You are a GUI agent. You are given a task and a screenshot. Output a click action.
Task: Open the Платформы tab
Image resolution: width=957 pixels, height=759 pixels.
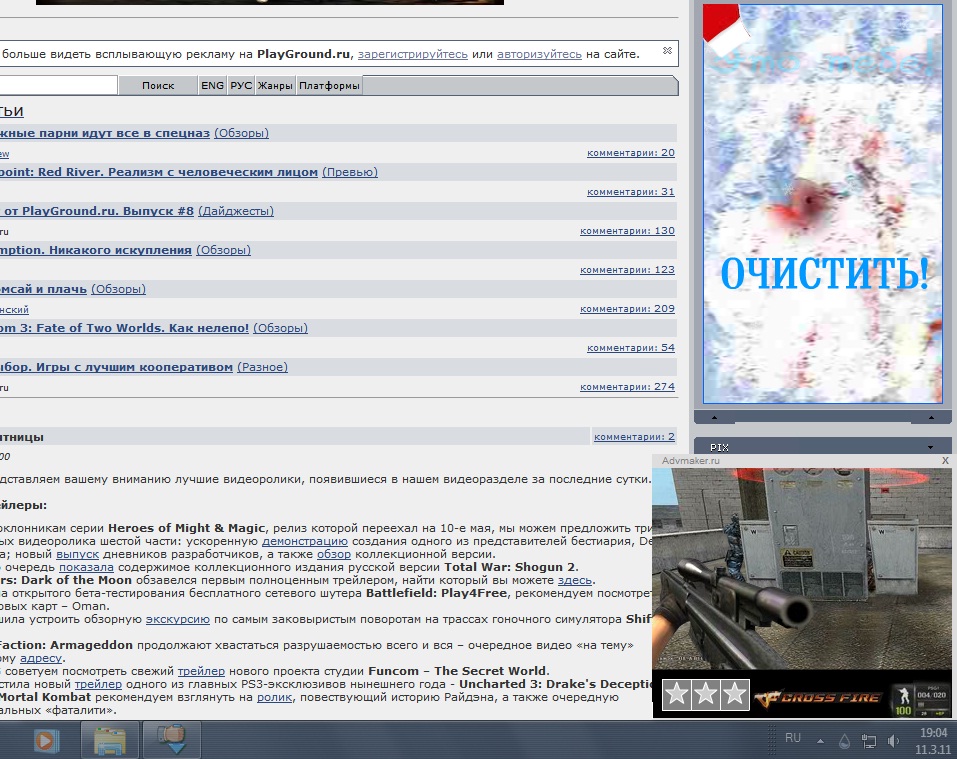click(328, 86)
